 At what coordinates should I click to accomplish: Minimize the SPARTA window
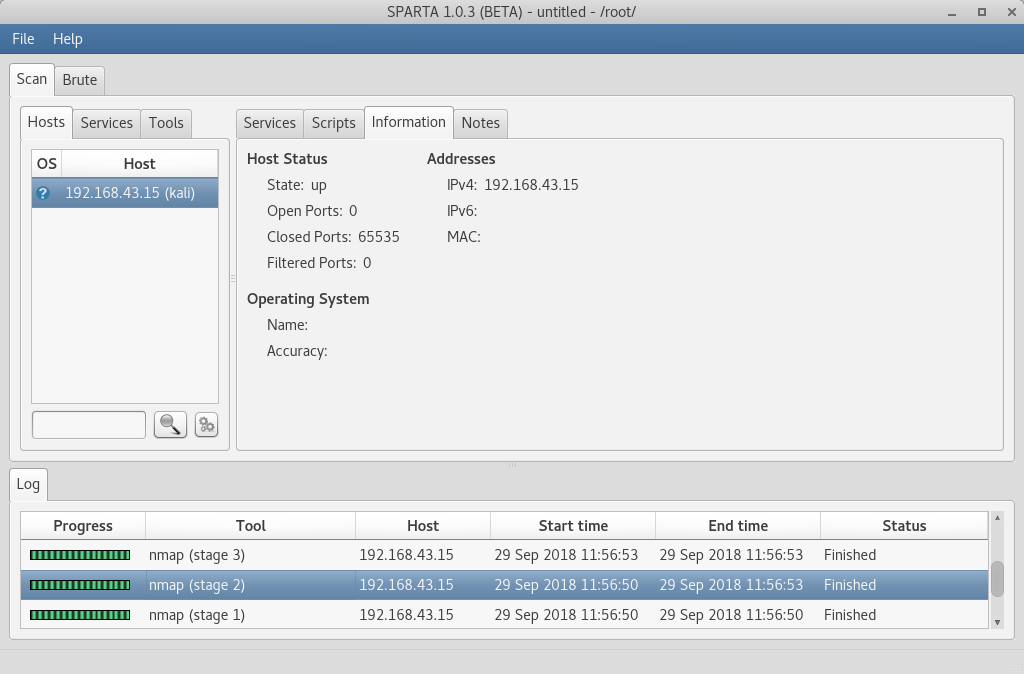pyautogui.click(x=952, y=12)
